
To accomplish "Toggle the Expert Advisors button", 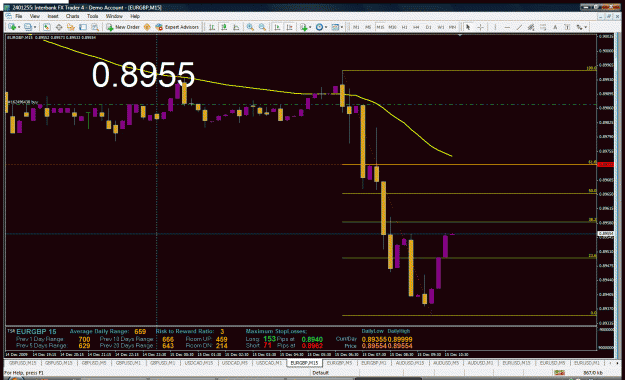I will coord(177,27).
